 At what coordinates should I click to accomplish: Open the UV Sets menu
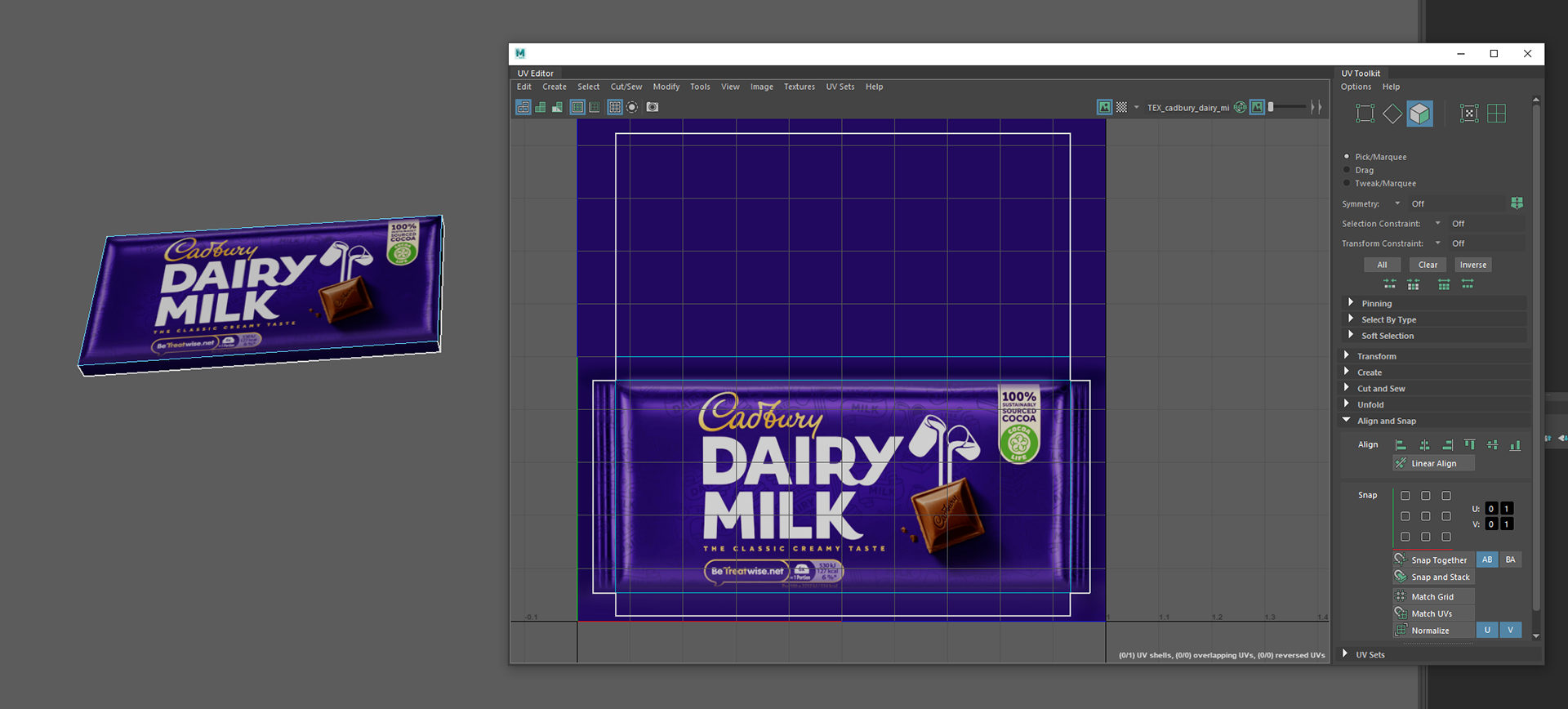coord(840,87)
